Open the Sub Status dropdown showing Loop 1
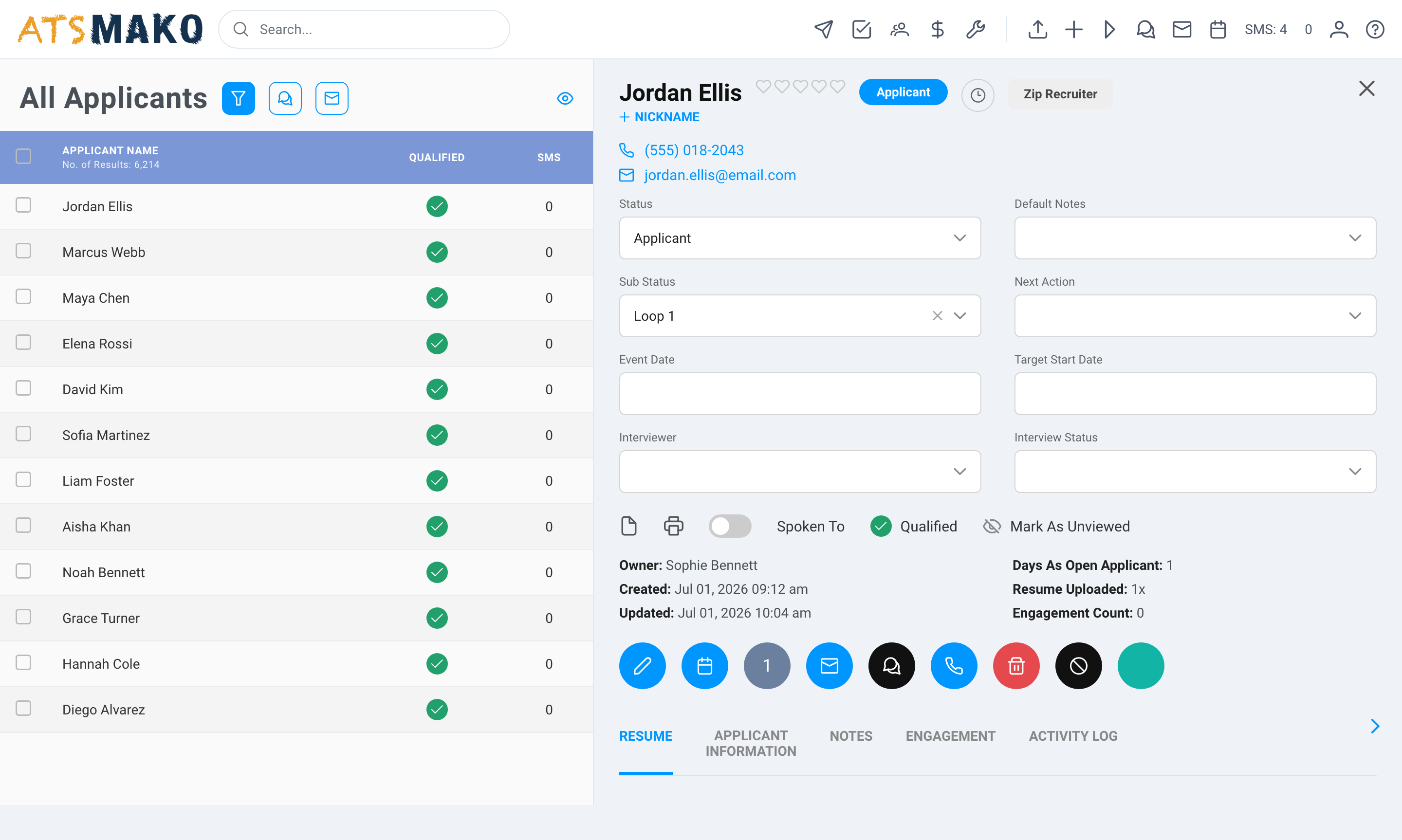 [800, 316]
